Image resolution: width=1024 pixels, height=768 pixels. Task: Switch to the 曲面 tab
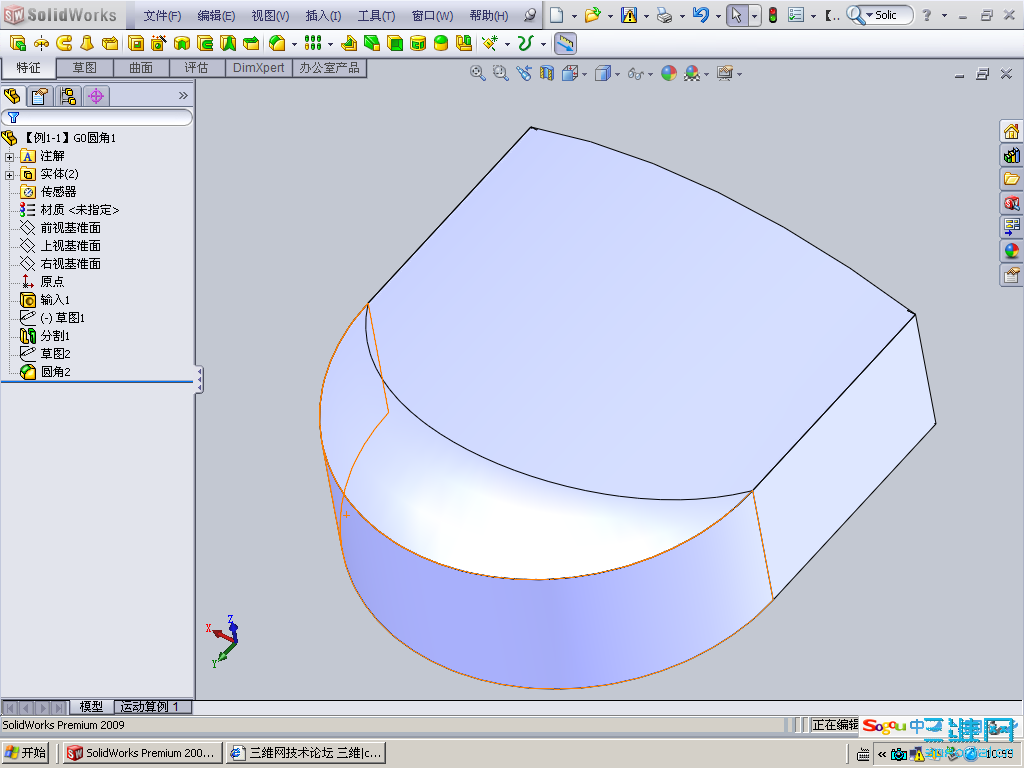(x=141, y=68)
